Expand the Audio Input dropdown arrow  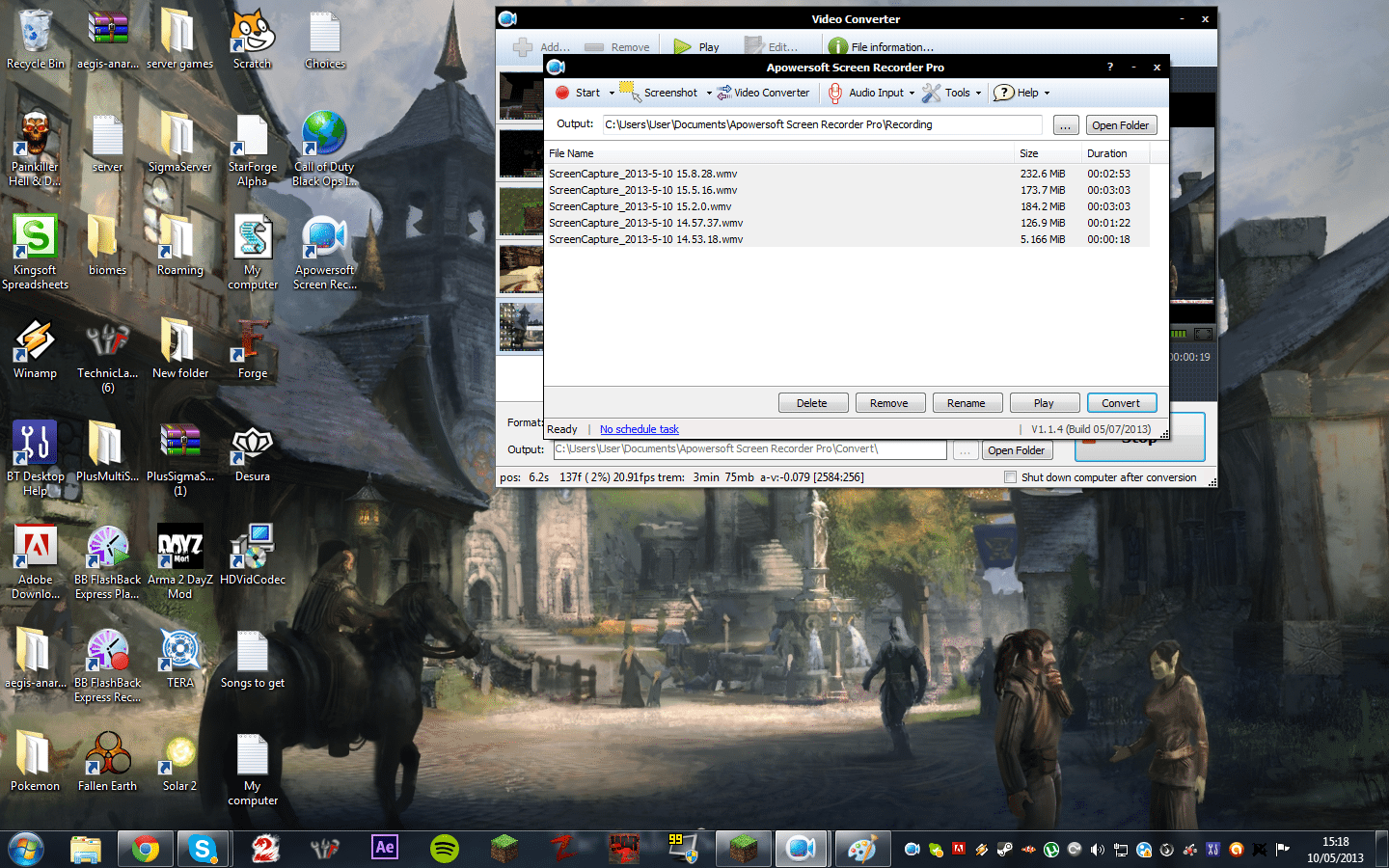(x=912, y=94)
